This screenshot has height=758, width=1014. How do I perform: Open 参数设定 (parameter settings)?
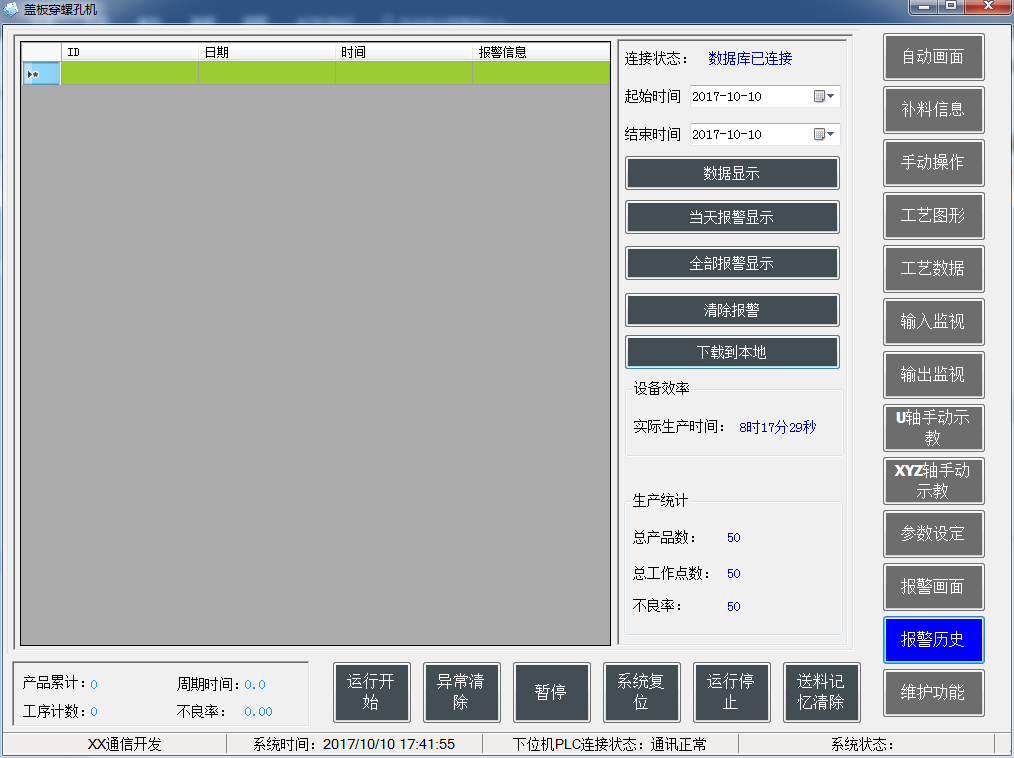(x=933, y=534)
